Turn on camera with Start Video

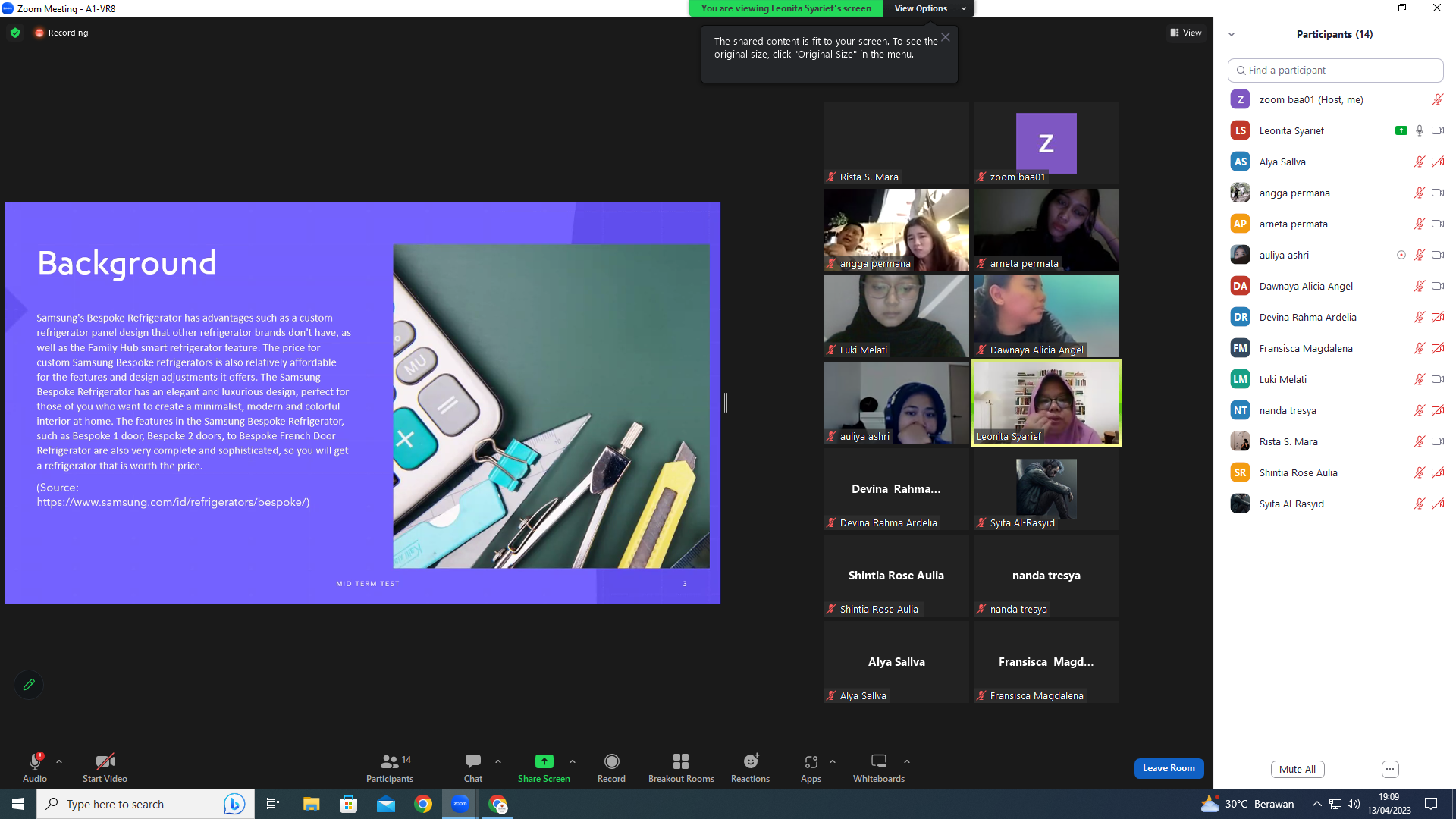coord(105,767)
